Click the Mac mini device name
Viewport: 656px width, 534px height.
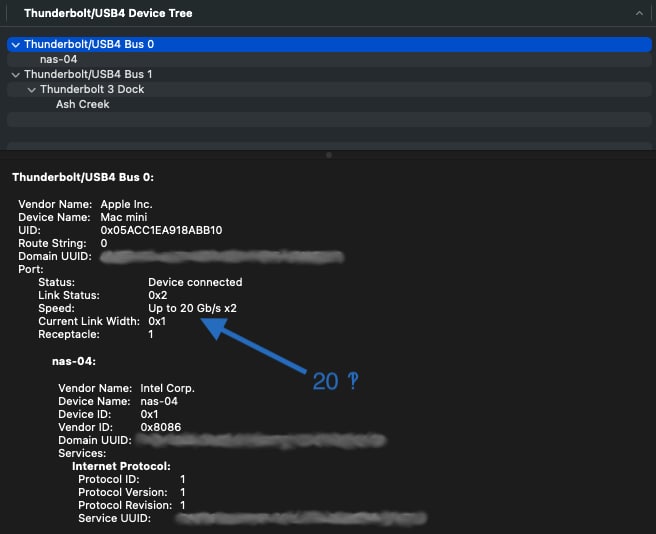tap(124, 217)
